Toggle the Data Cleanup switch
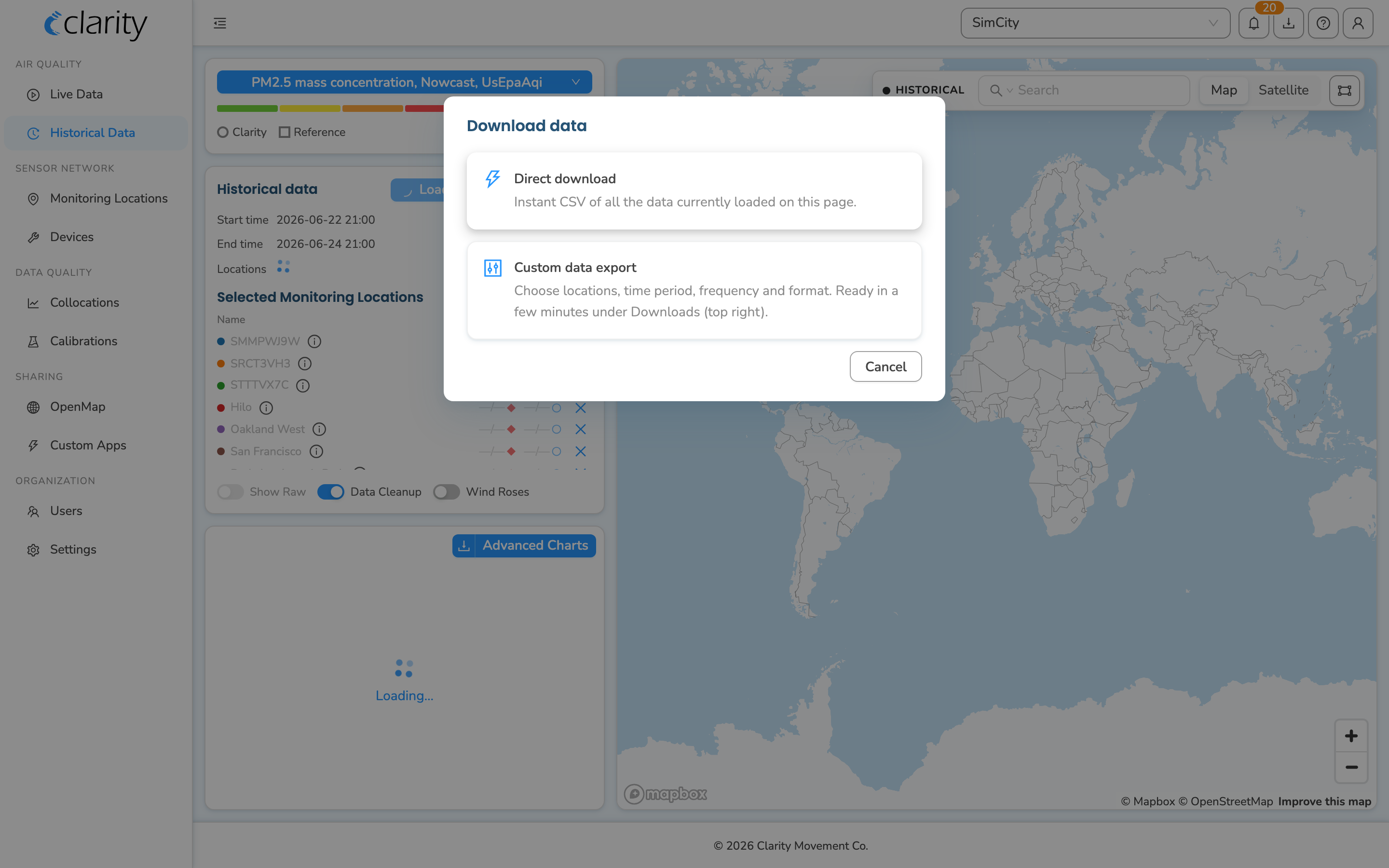This screenshot has height=868, width=1389. click(330, 492)
